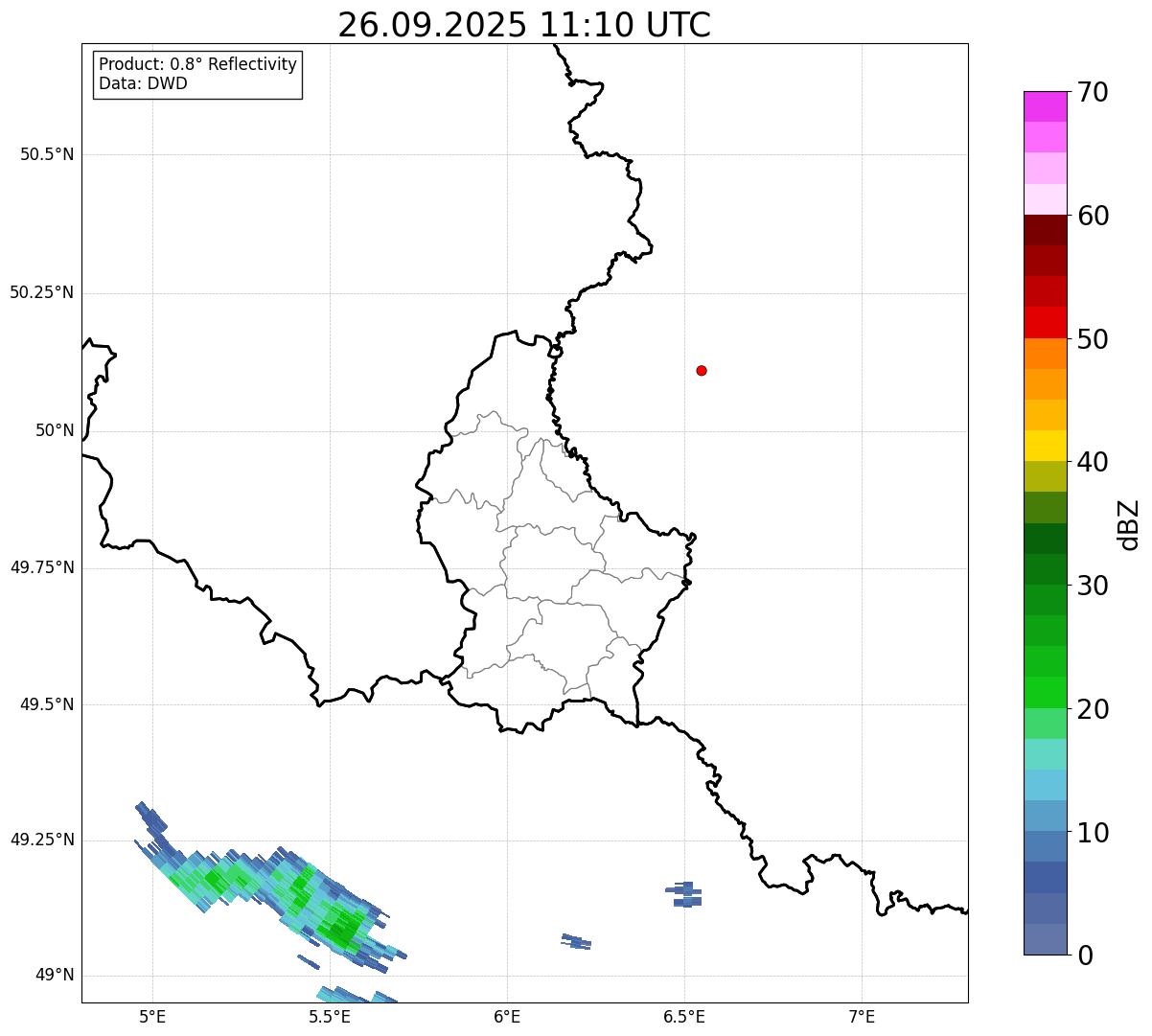
Task: Click the colorbar tick label 60
Action: pyautogui.click(x=1093, y=216)
